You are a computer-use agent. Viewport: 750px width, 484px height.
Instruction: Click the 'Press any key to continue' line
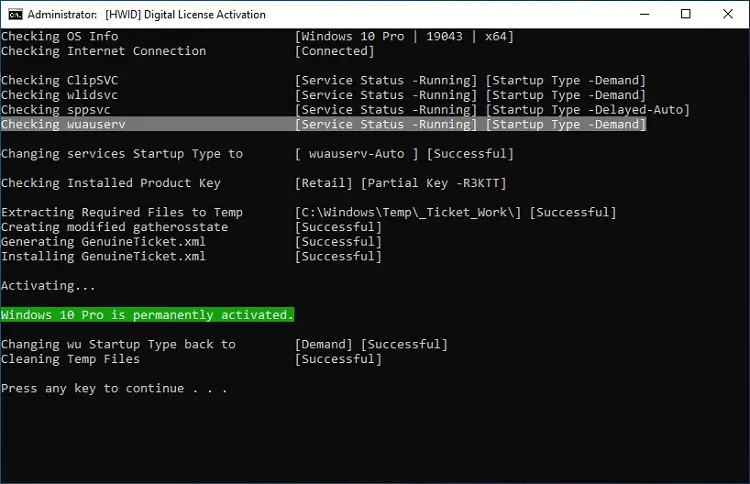point(114,388)
